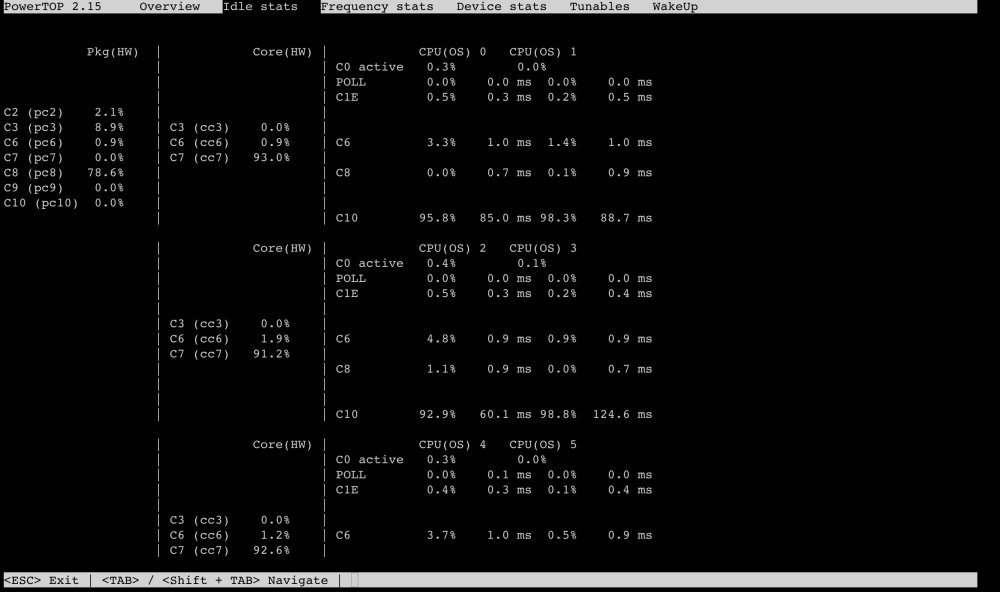Select the CPU(OS) 5 column header
The height and width of the screenshot is (592, 1000).
pos(543,445)
